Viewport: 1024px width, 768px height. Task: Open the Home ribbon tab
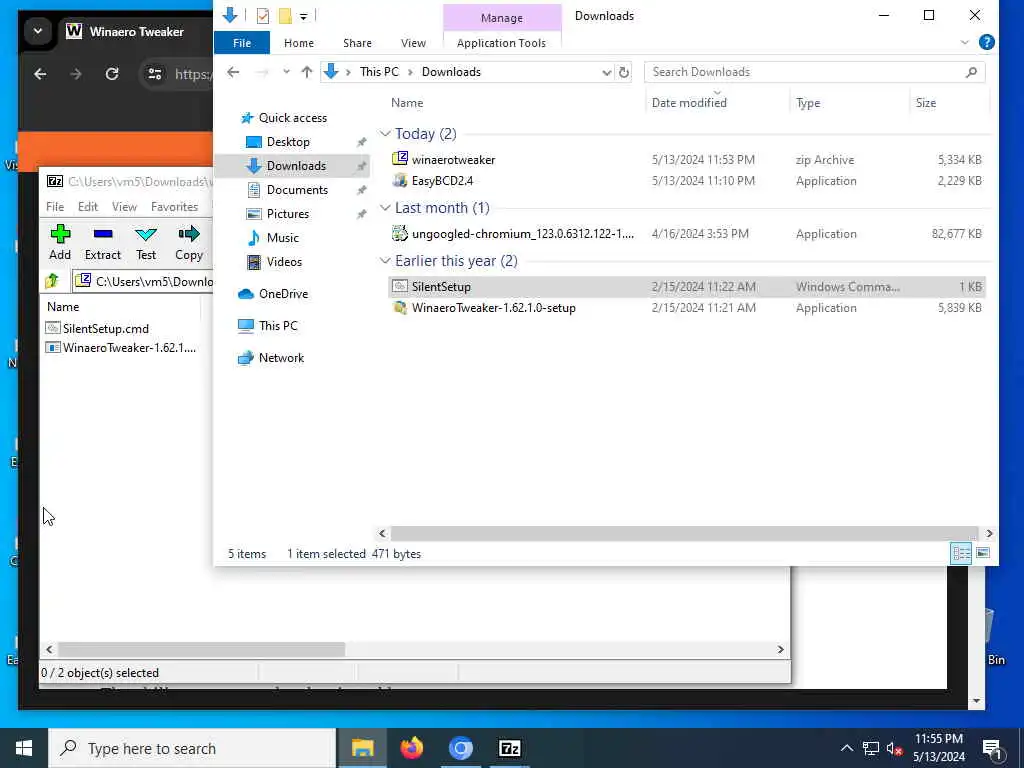[x=298, y=43]
